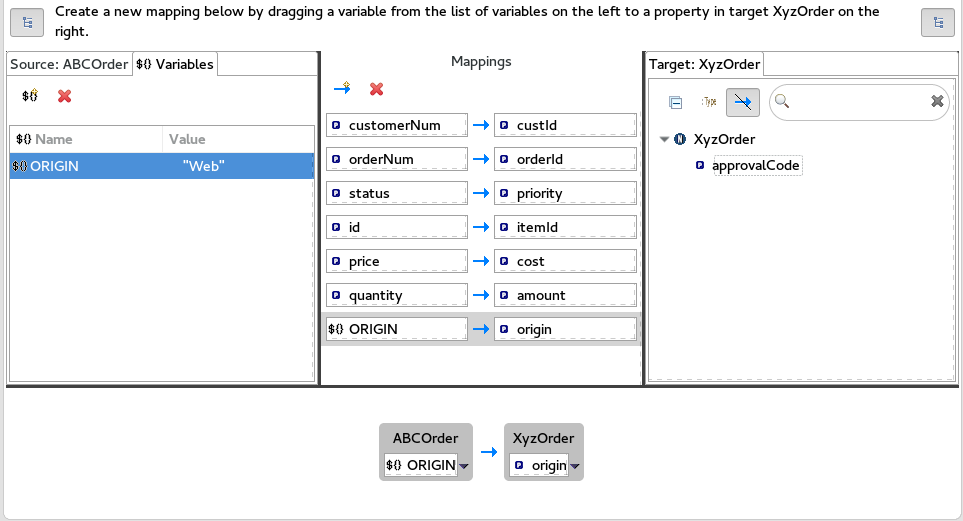Click the add new mapping arrow icon
The width and height of the screenshot is (963, 521).
(x=342, y=89)
